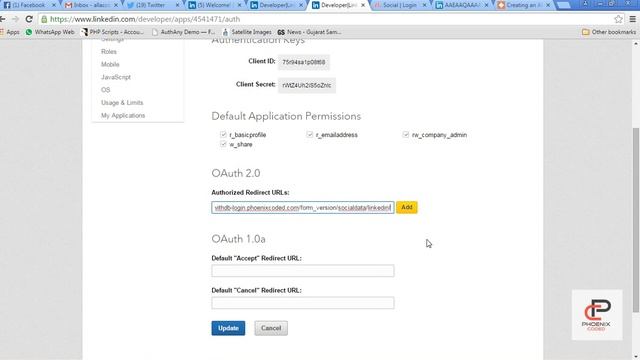Switch to the Facebook tab
The width and height of the screenshot is (640, 360).
click(x=28, y=5)
